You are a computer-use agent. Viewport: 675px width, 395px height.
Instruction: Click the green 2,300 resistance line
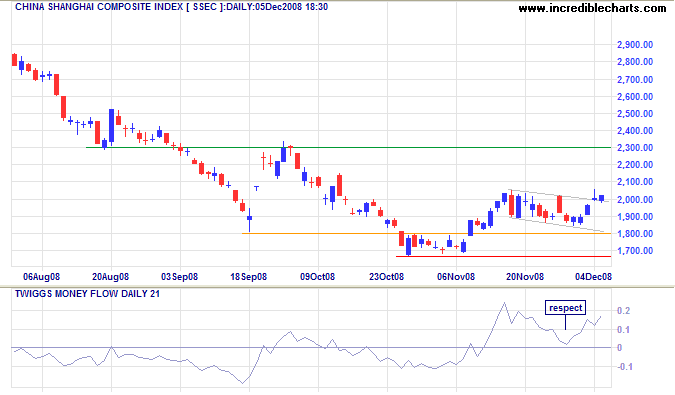tap(348, 148)
